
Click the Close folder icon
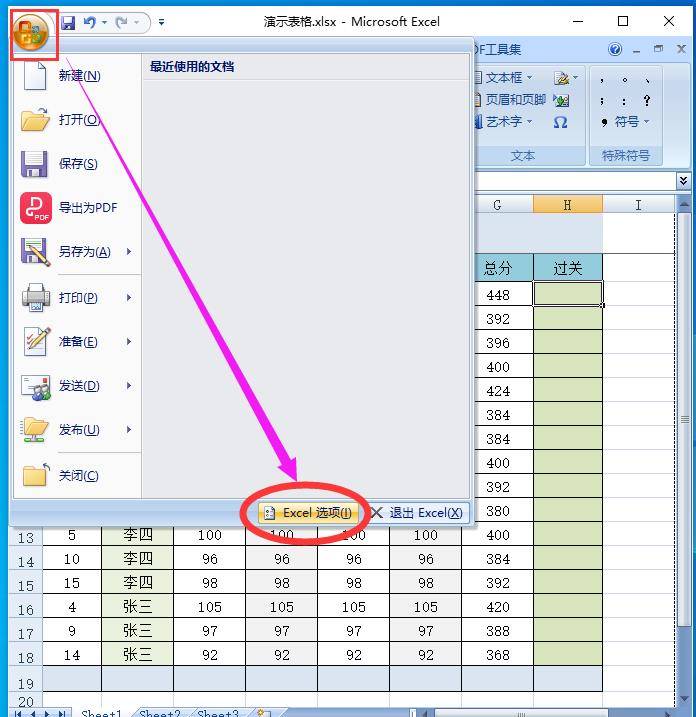click(36, 475)
